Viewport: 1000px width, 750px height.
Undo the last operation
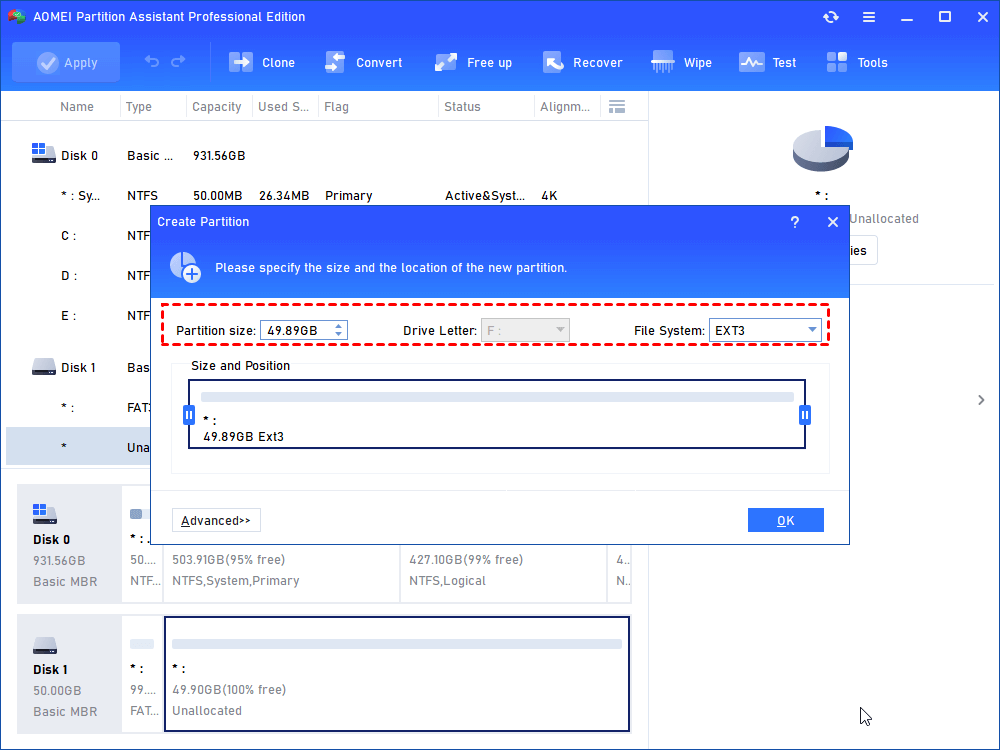[x=152, y=61]
